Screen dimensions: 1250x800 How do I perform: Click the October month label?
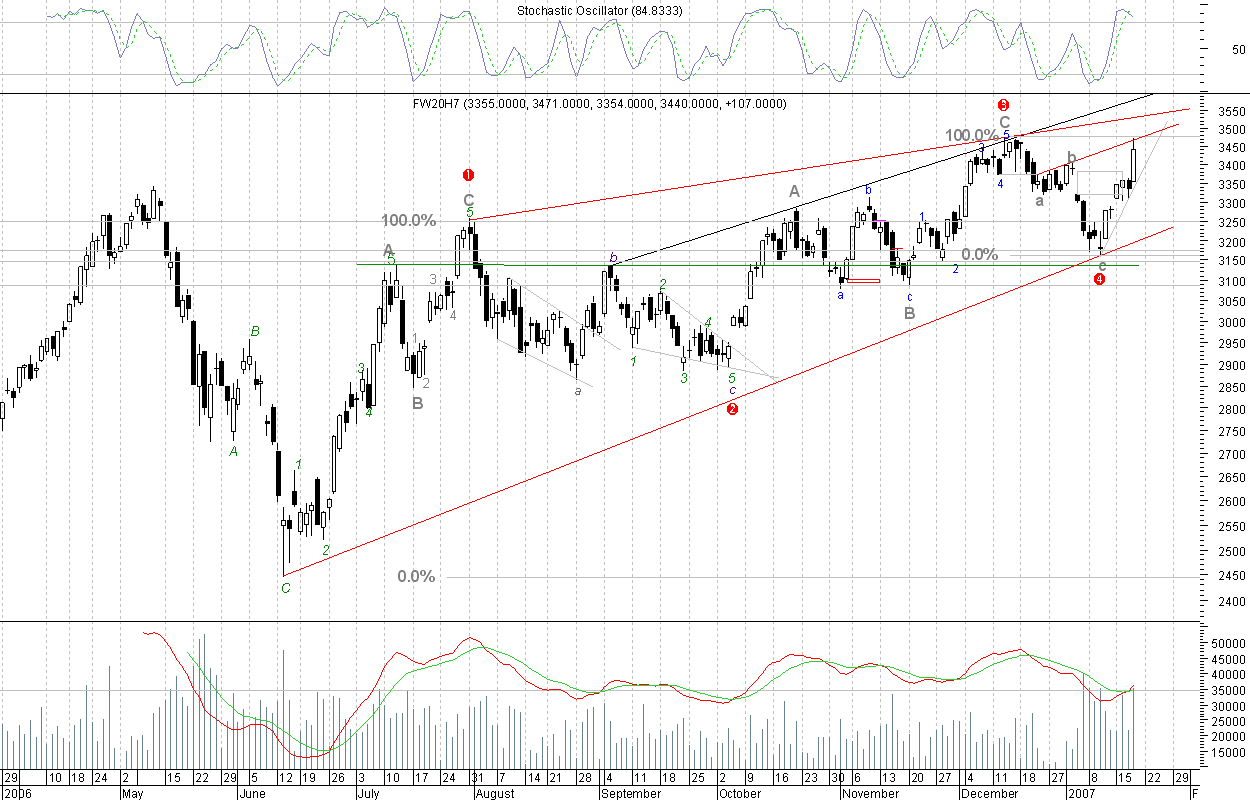[x=741, y=794]
